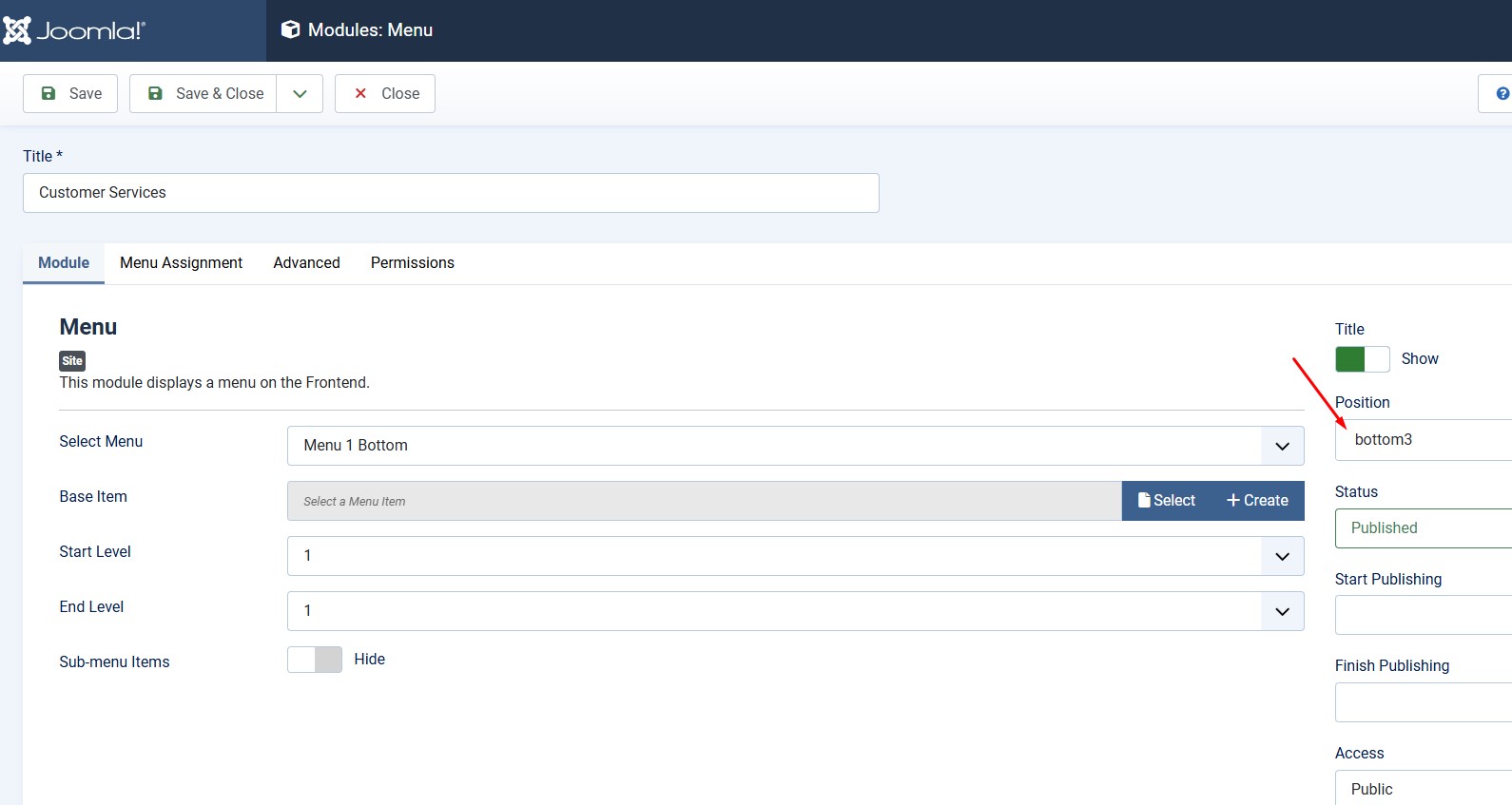Open the help question mark icon
The image size is (1512, 805).
(x=1502, y=93)
